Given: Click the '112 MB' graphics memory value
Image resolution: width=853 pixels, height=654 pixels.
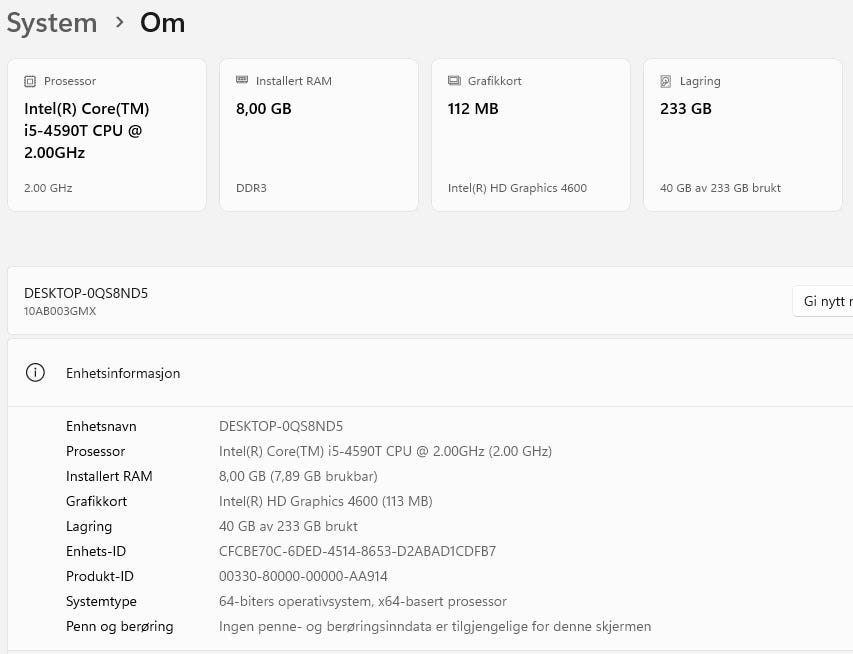Looking at the screenshot, I should click(473, 109).
